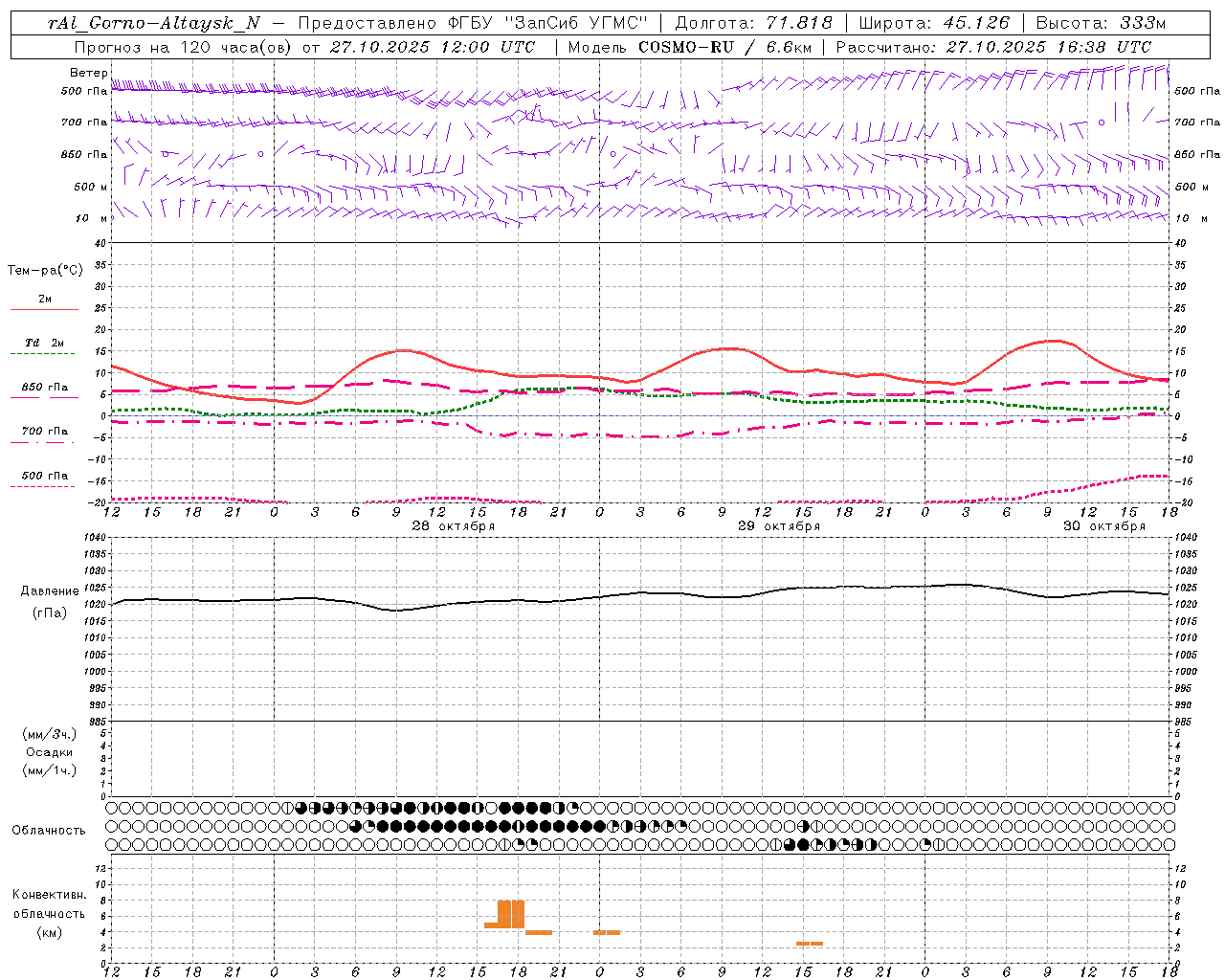Click the Конвективн. label
1225x980 pixels.
click(49, 895)
